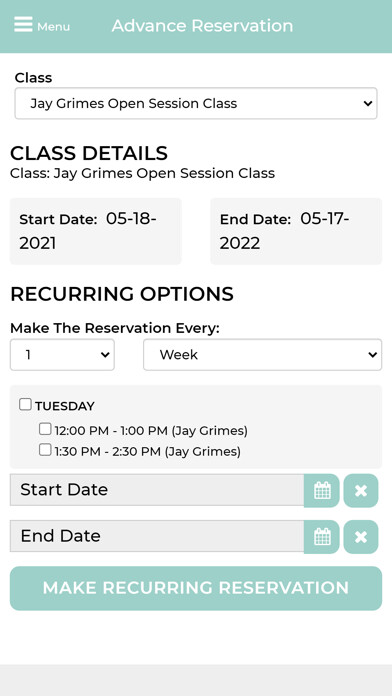Screen dimensions: 392x696
Task: Open calendar picker for Start Date
Action: [322, 490]
